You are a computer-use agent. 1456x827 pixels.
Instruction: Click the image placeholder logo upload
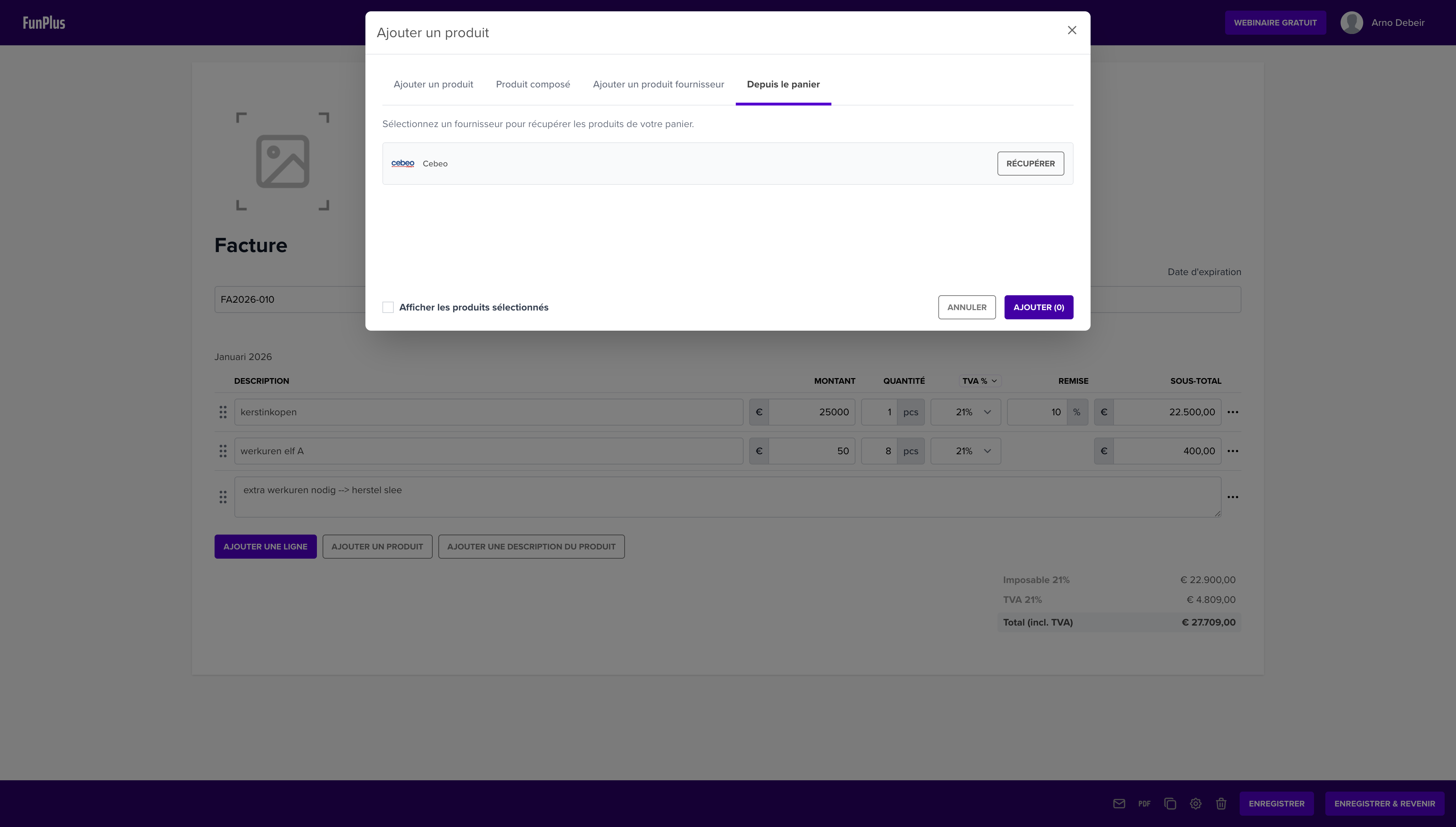[282, 161]
